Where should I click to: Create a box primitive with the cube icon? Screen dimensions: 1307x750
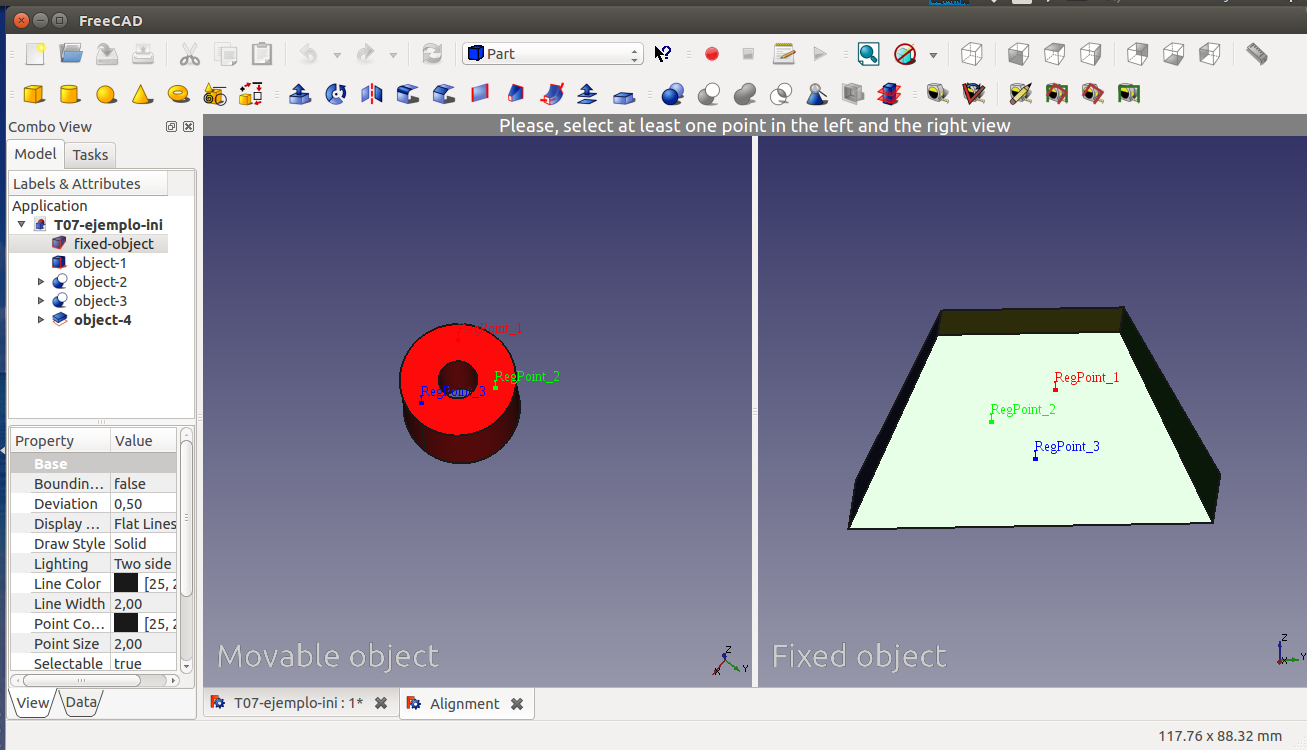pos(34,94)
